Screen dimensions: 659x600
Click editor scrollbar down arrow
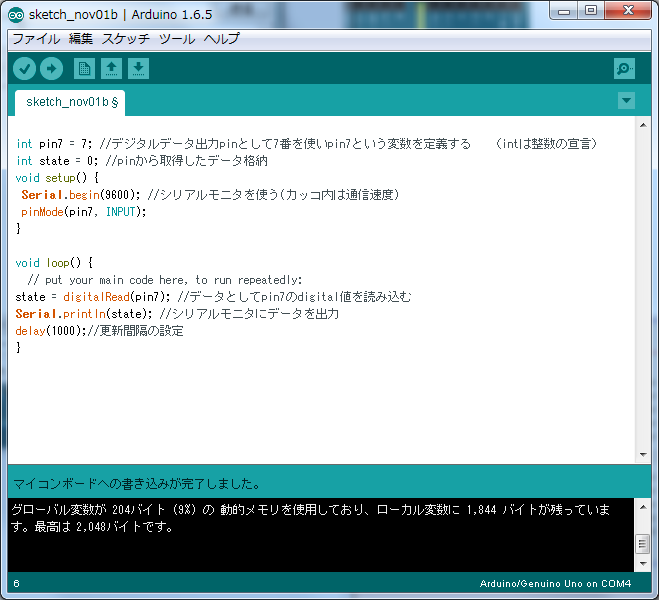point(643,455)
